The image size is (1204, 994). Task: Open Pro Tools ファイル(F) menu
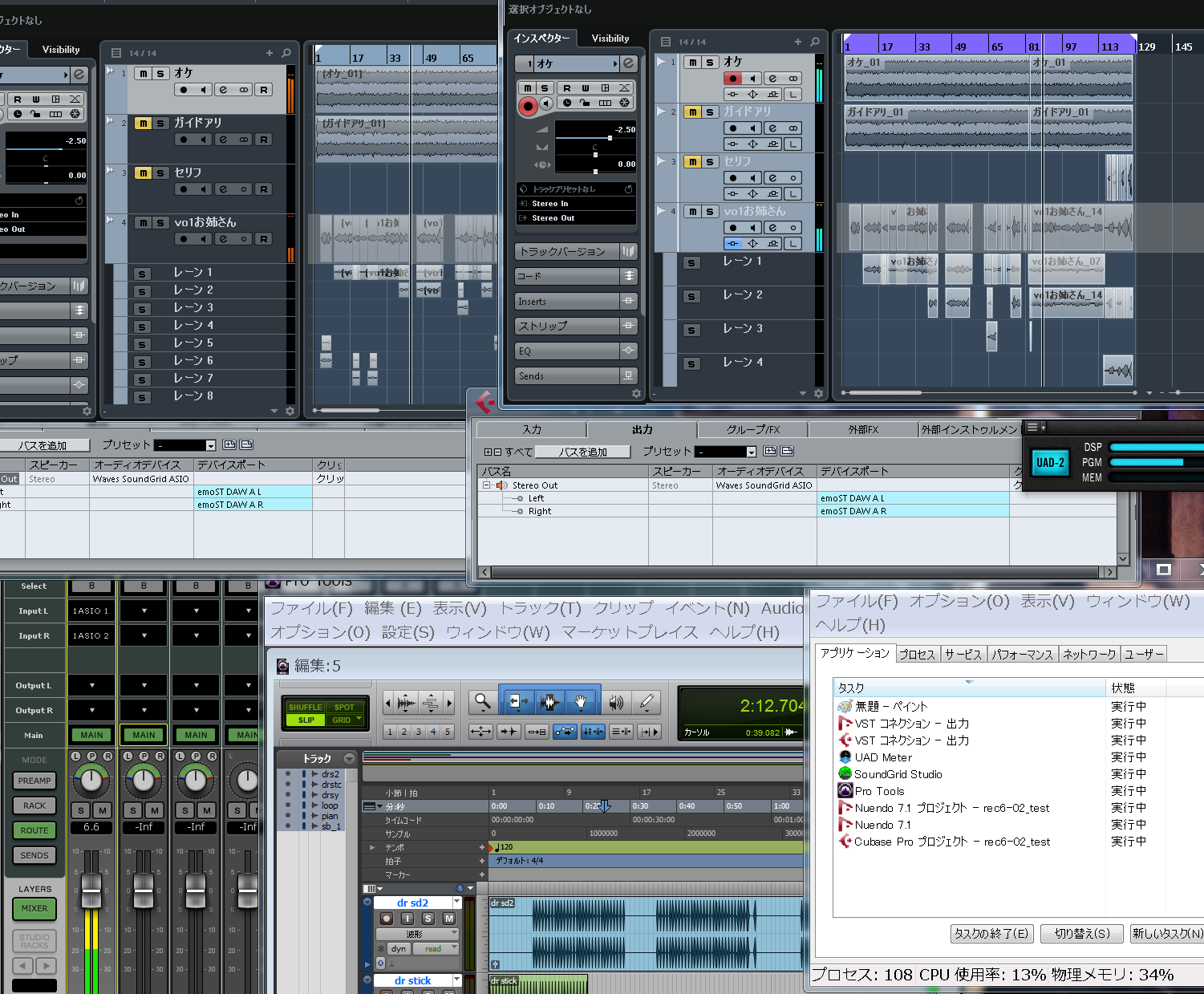click(311, 609)
